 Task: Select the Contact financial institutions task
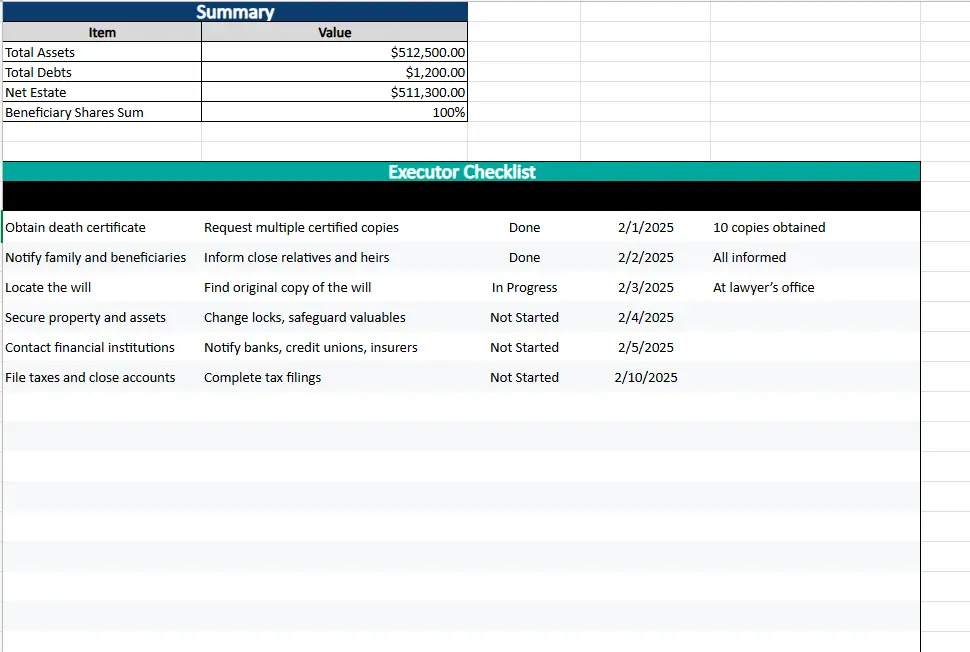(x=90, y=347)
